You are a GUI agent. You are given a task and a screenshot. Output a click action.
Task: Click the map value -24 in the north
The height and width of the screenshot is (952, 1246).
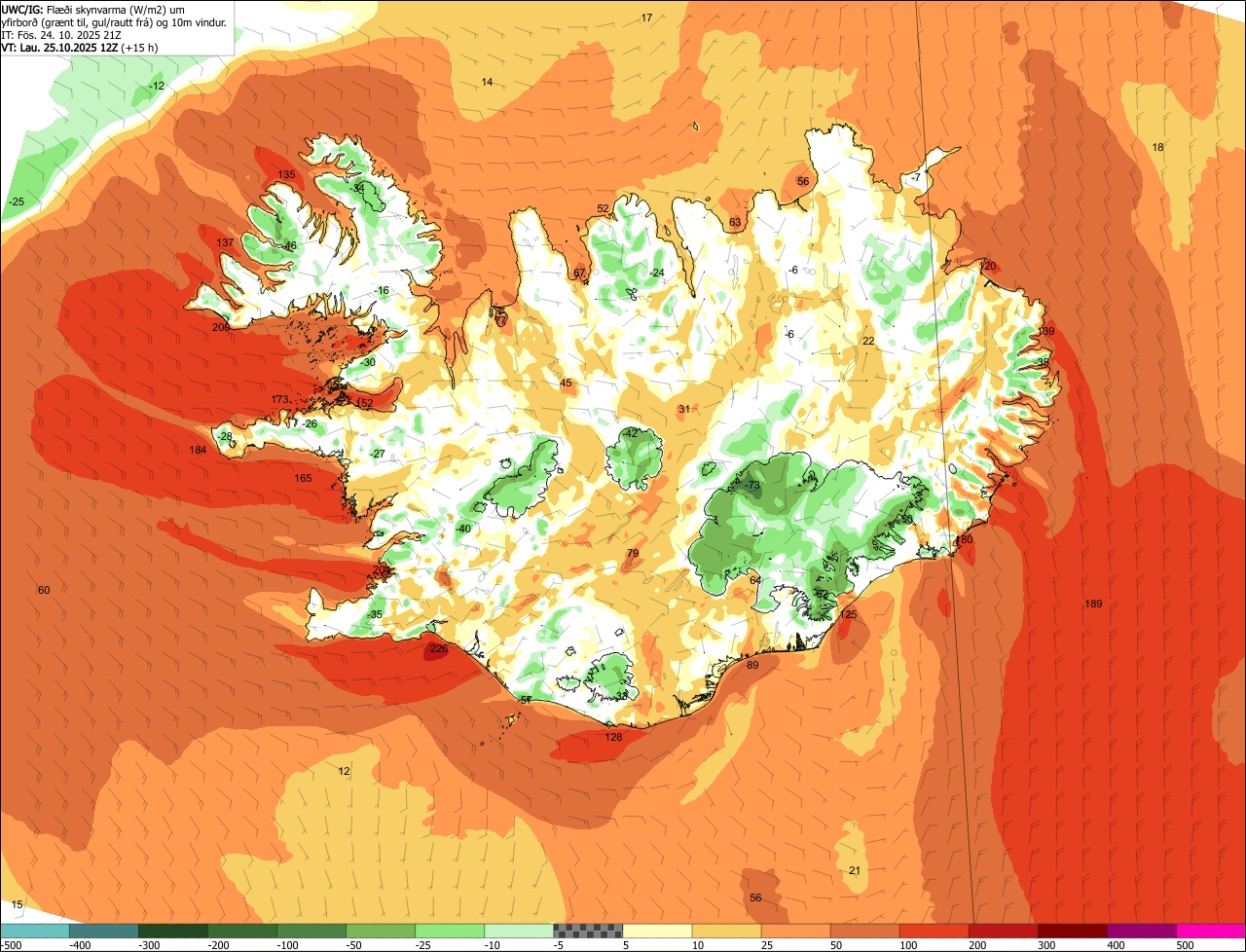657,273
